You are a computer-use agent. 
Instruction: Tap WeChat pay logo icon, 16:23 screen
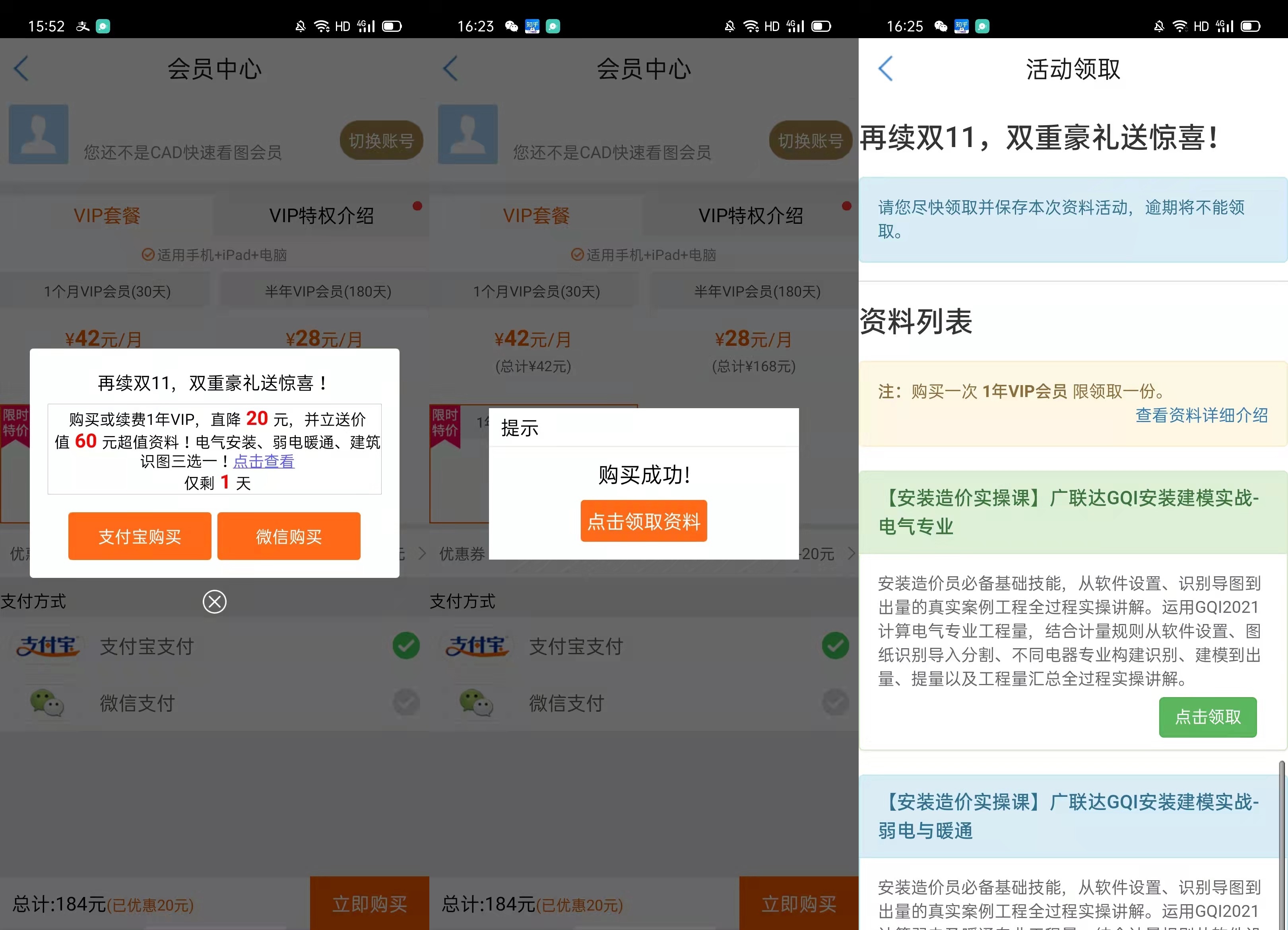click(x=477, y=703)
